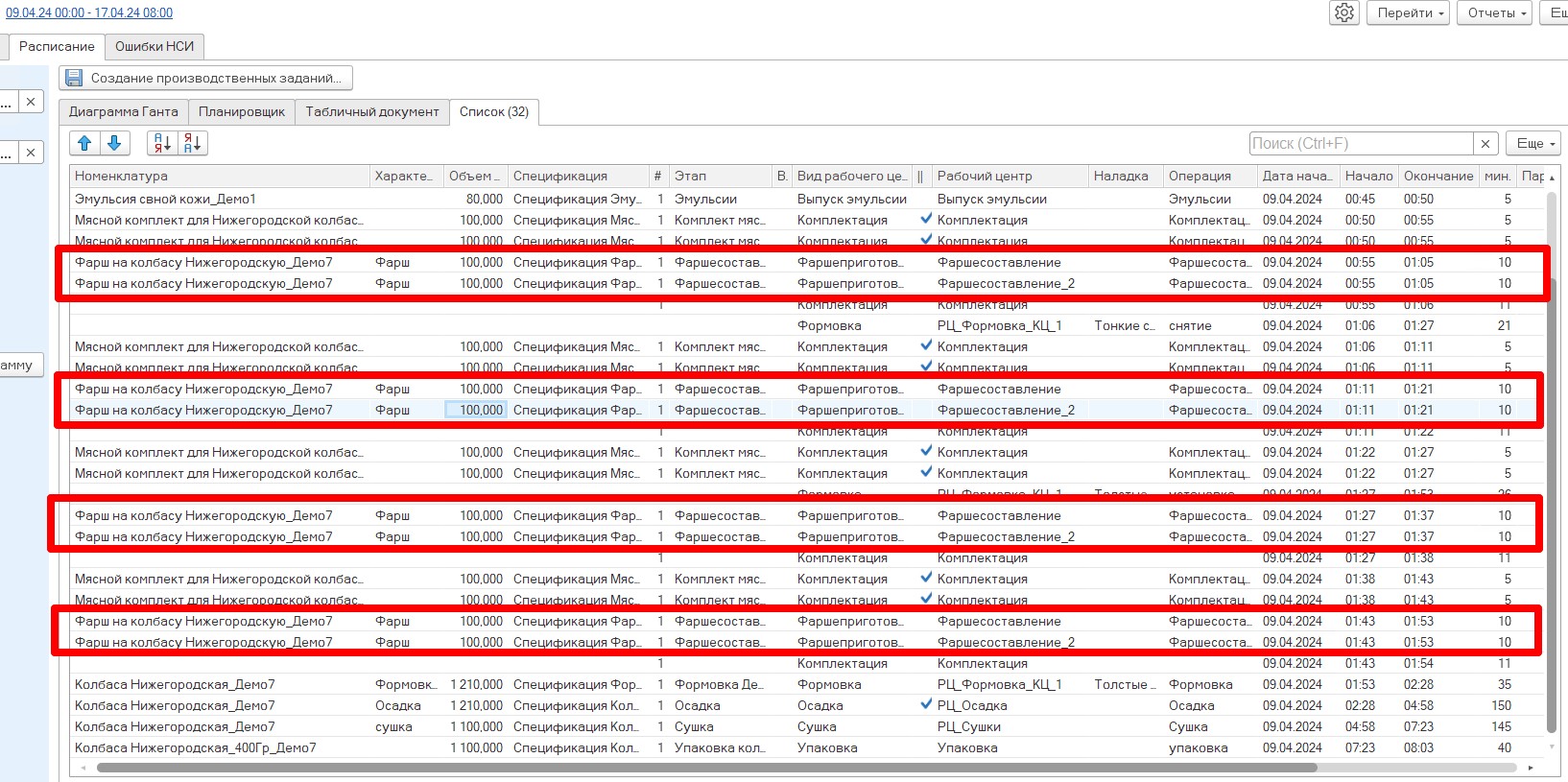
Task: Toggle checkmark in first Комплектация row
Action: click(x=926, y=219)
